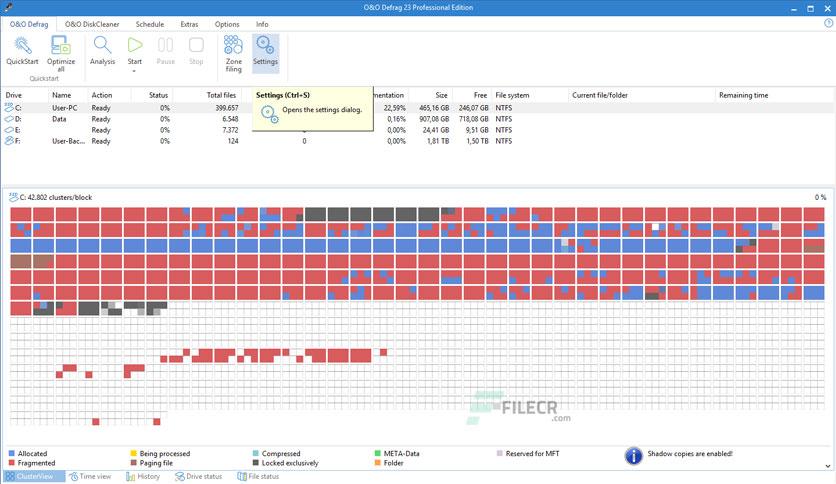This screenshot has width=836, height=484.
Task: Click the Stop icon in ribbon
Action: 196,45
